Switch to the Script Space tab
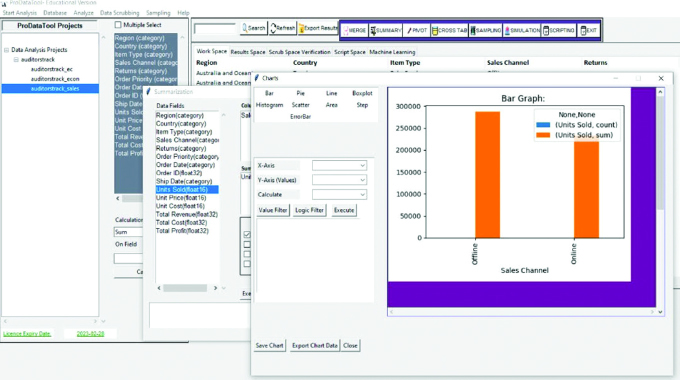This screenshot has width=680, height=380. click(350, 52)
